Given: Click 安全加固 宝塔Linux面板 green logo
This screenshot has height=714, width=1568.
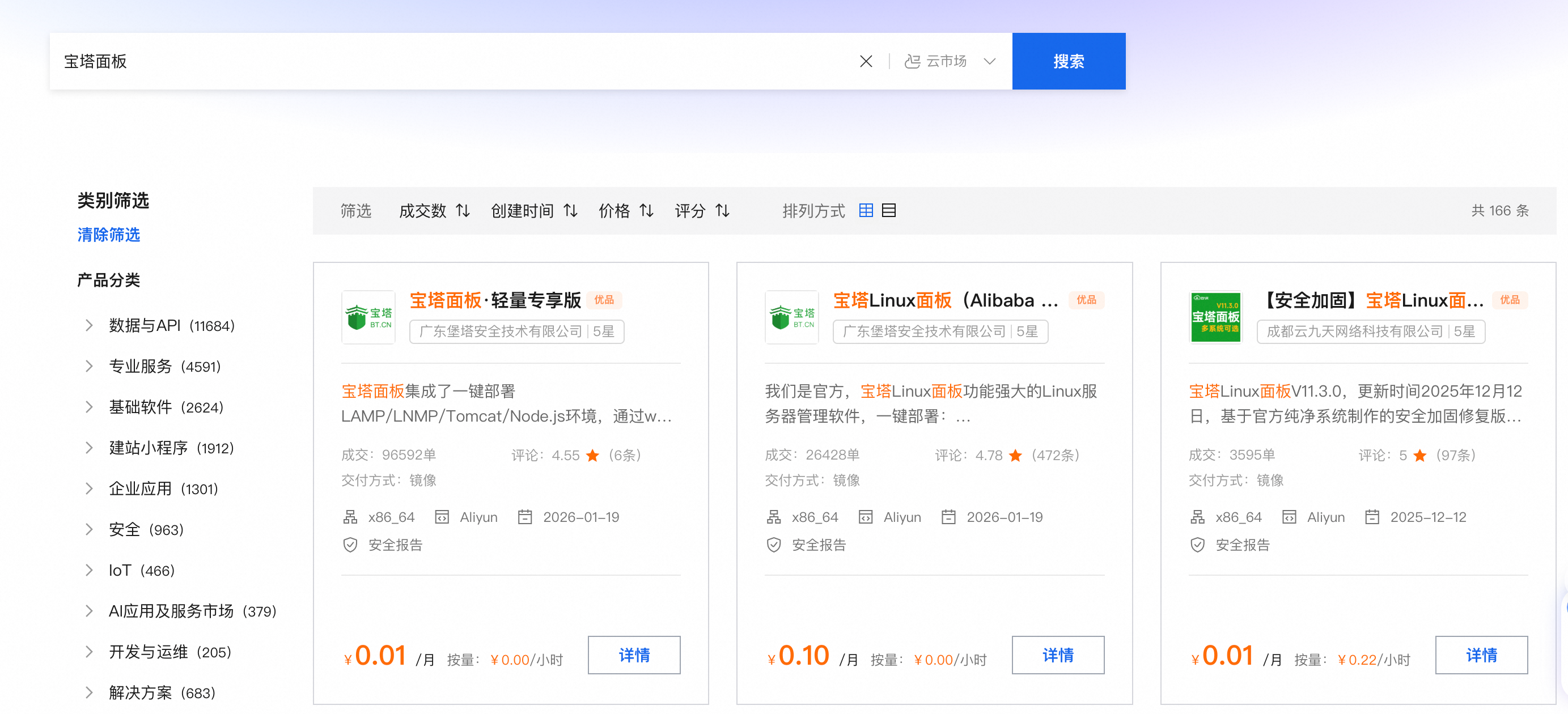Looking at the screenshot, I should point(1215,317).
